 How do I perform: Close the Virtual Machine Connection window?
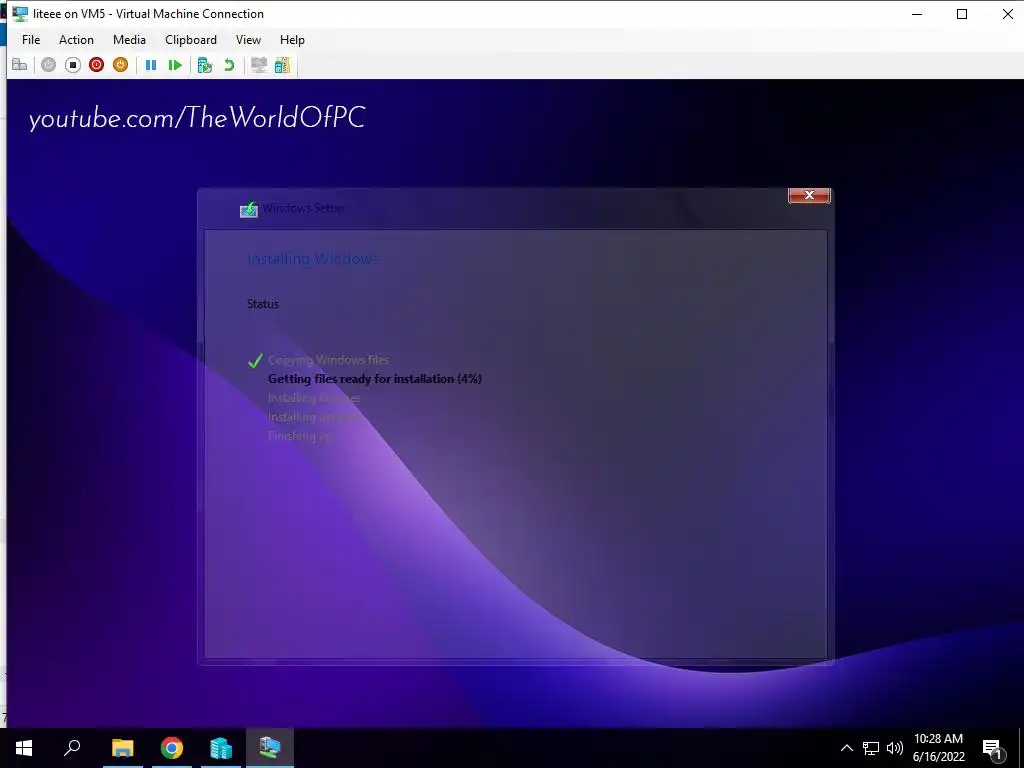pyautogui.click(x=1006, y=14)
